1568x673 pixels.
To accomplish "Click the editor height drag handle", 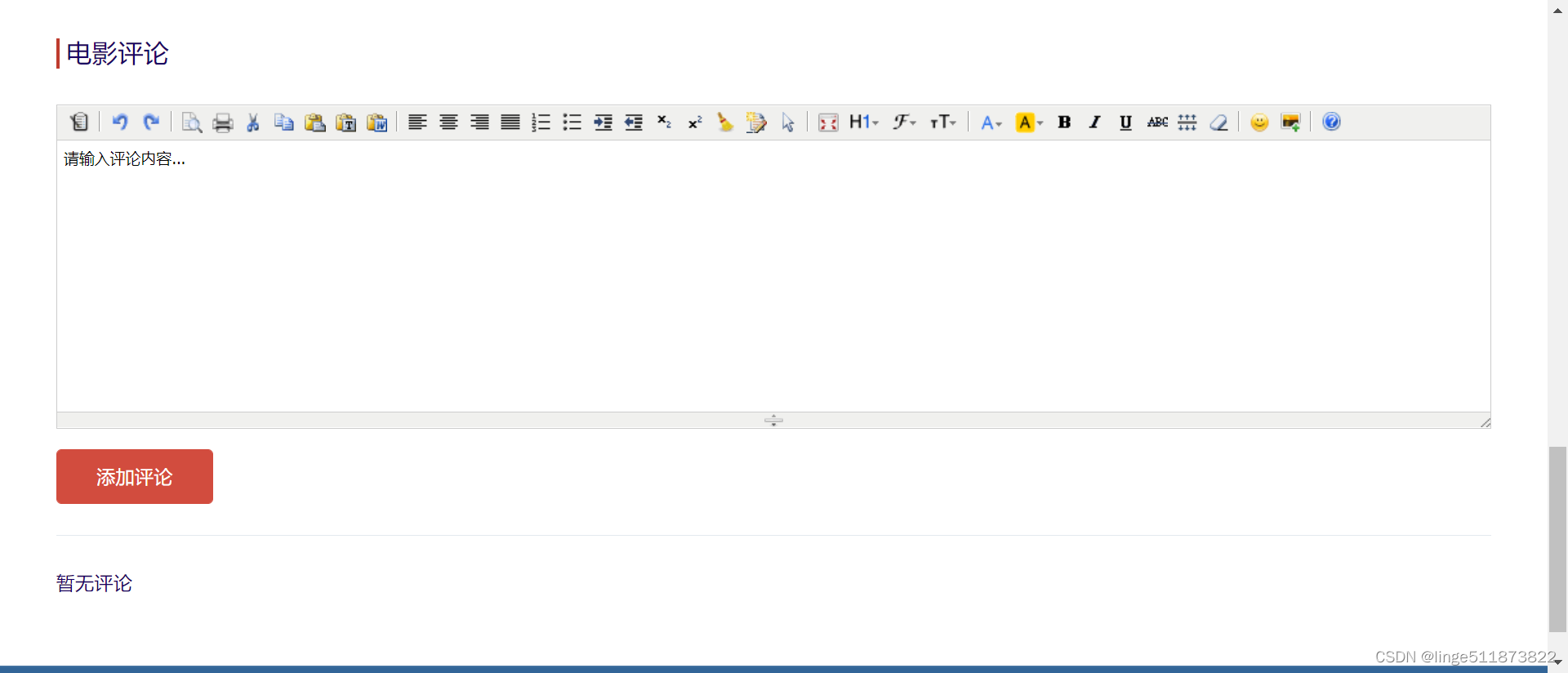I will pyautogui.click(x=773, y=420).
